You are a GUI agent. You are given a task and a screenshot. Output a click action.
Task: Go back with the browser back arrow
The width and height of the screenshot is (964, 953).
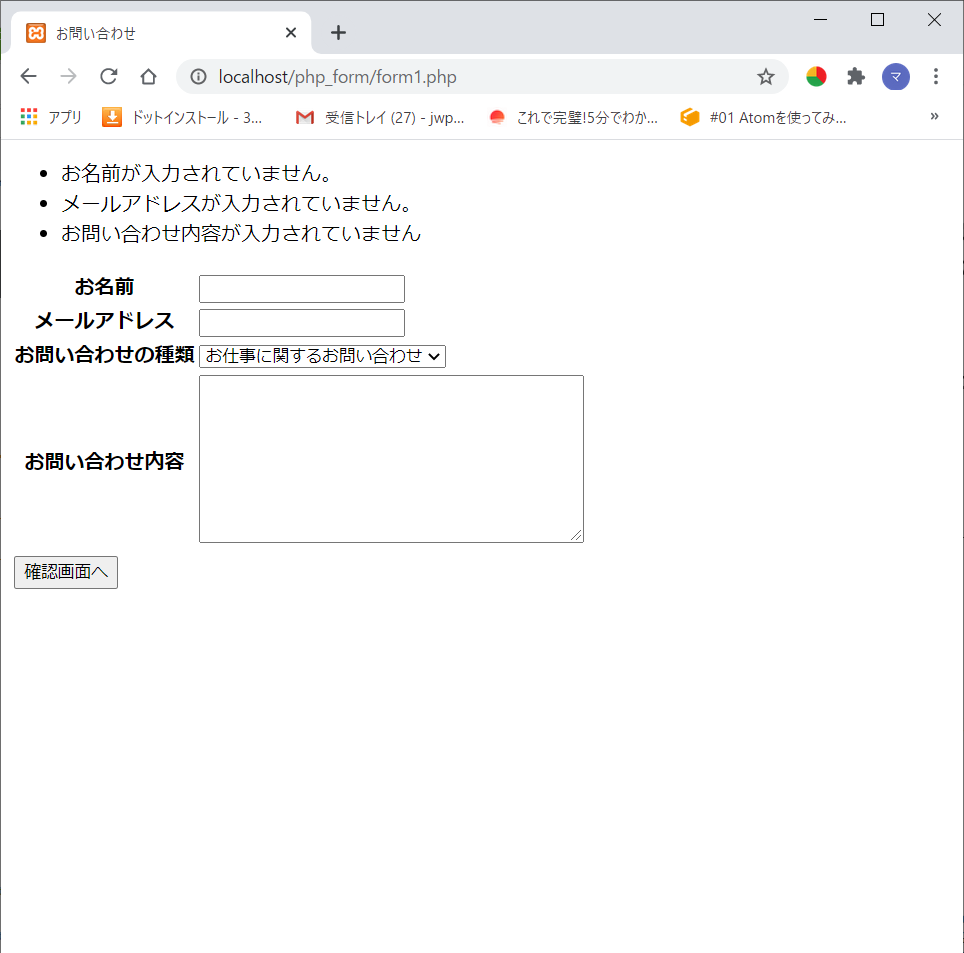click(x=28, y=76)
